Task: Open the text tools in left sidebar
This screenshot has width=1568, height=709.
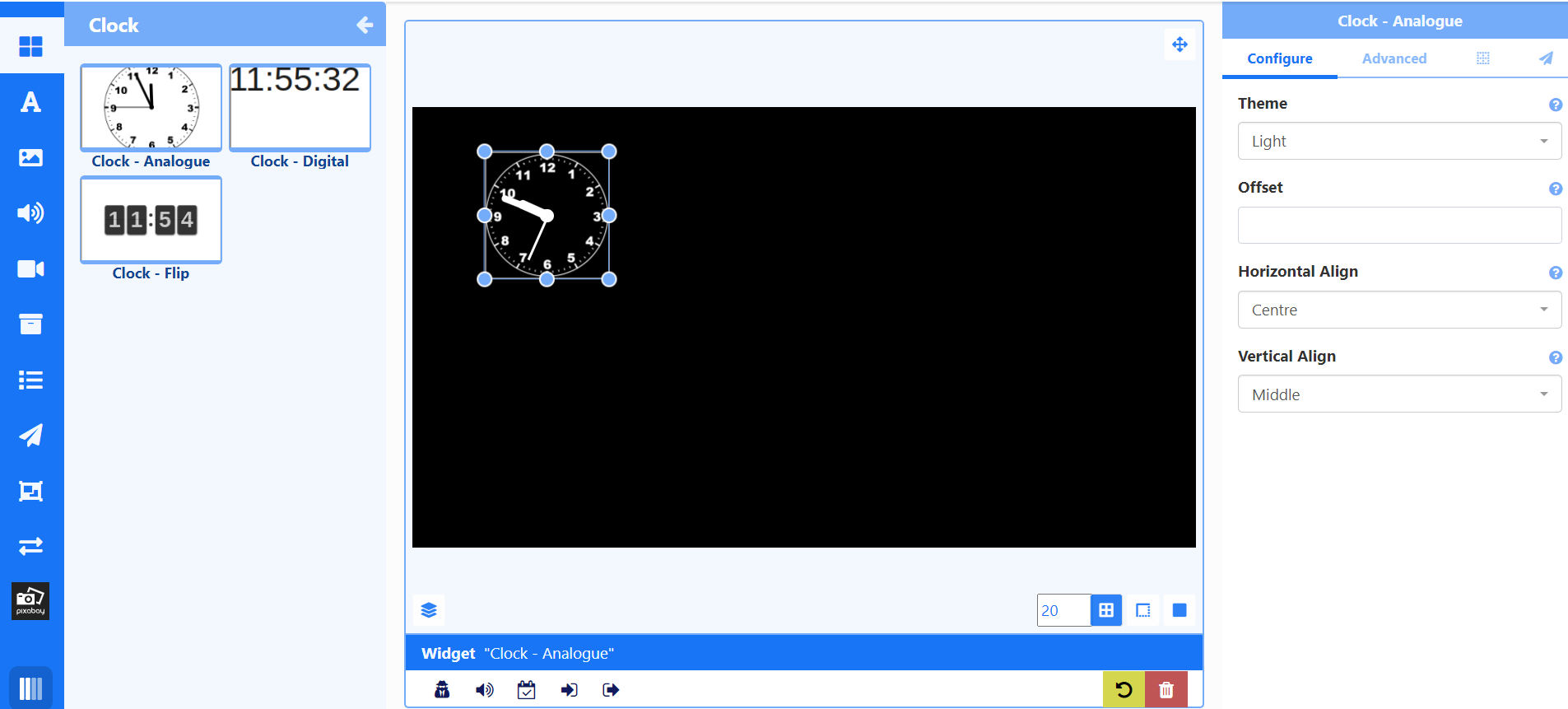Action: coord(30,102)
